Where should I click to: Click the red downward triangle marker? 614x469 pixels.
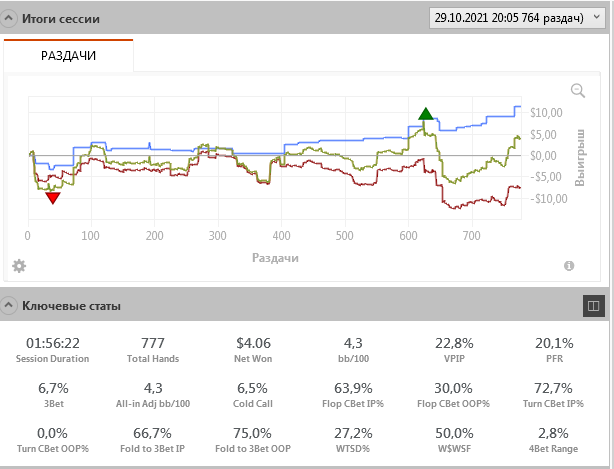click(53, 198)
